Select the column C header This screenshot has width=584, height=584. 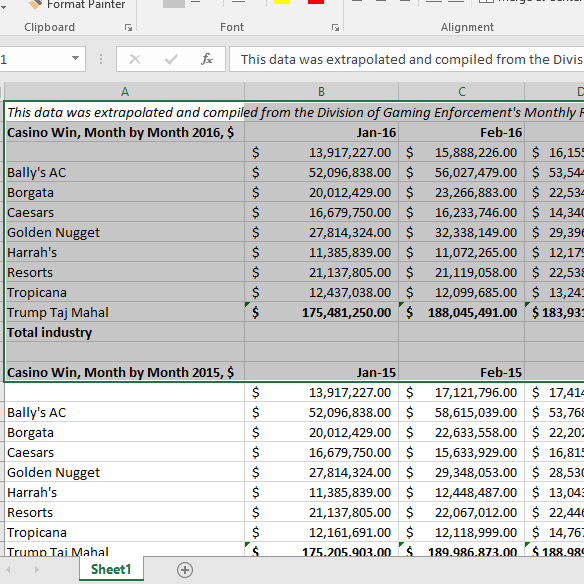coord(461,92)
